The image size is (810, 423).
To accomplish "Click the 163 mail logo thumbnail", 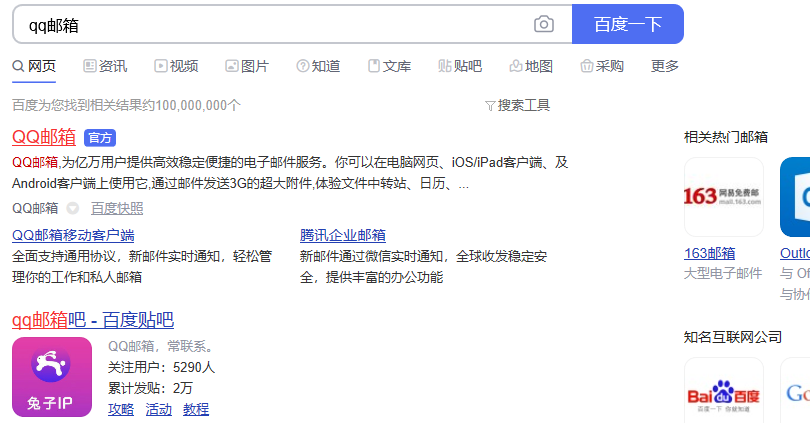I will pos(724,197).
